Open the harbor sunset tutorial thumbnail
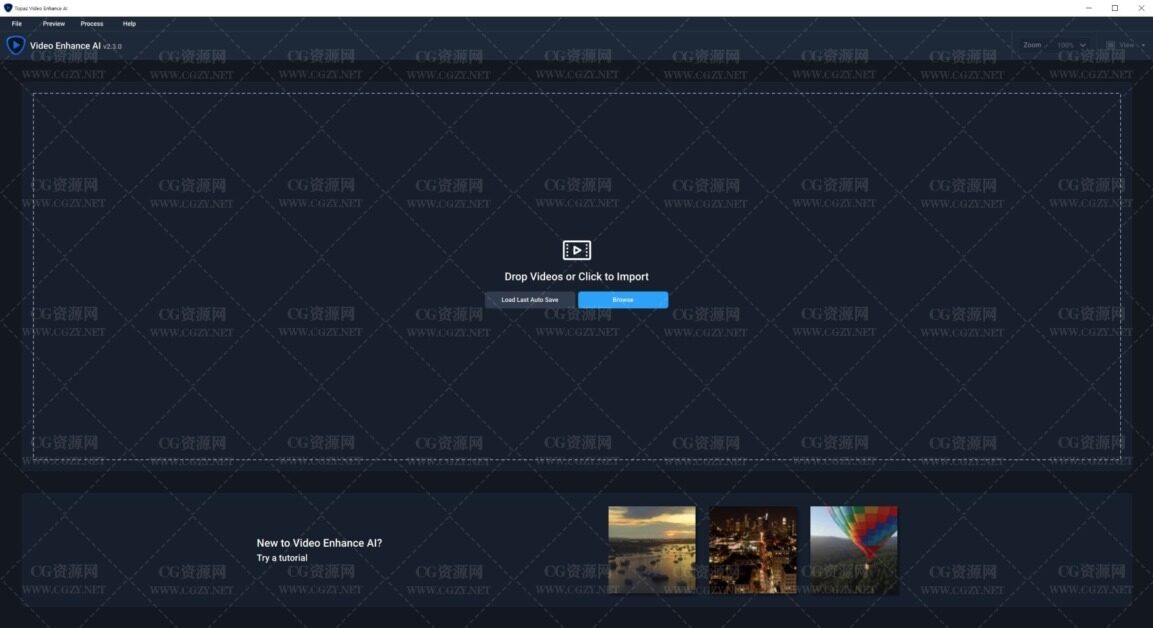The width and height of the screenshot is (1153, 628). pos(652,549)
